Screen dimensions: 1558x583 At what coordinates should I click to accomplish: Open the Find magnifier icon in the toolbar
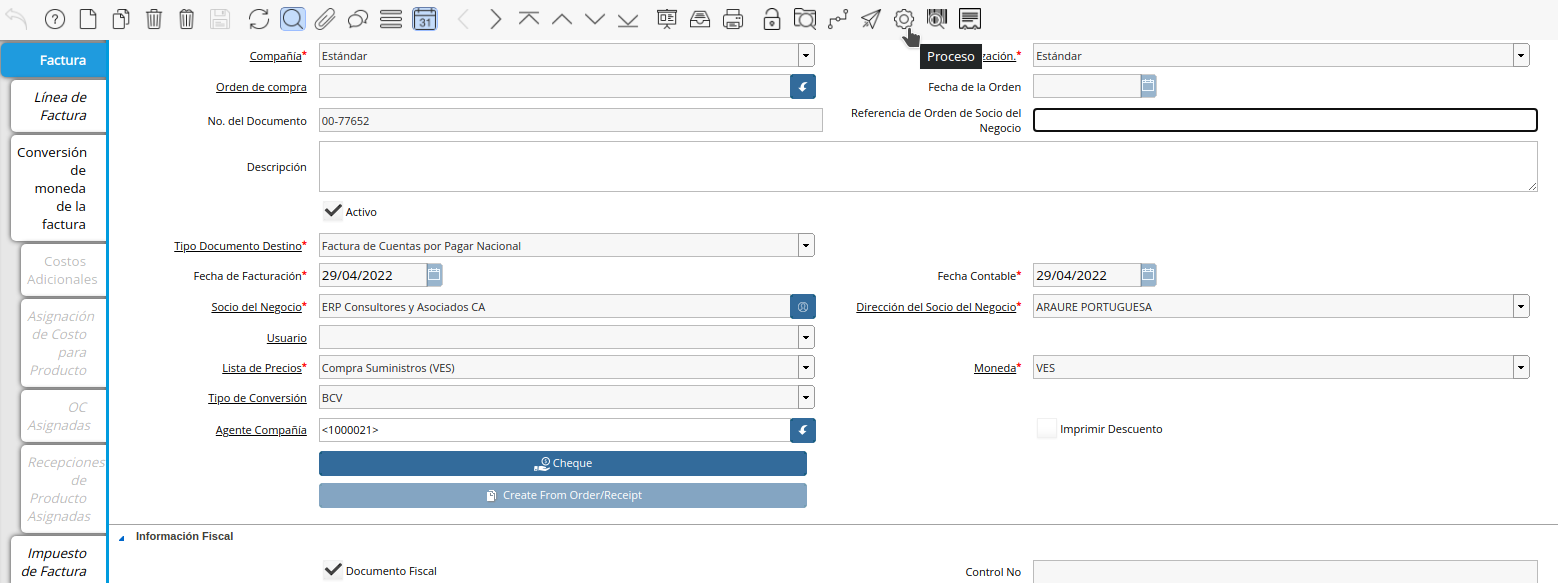[292, 19]
